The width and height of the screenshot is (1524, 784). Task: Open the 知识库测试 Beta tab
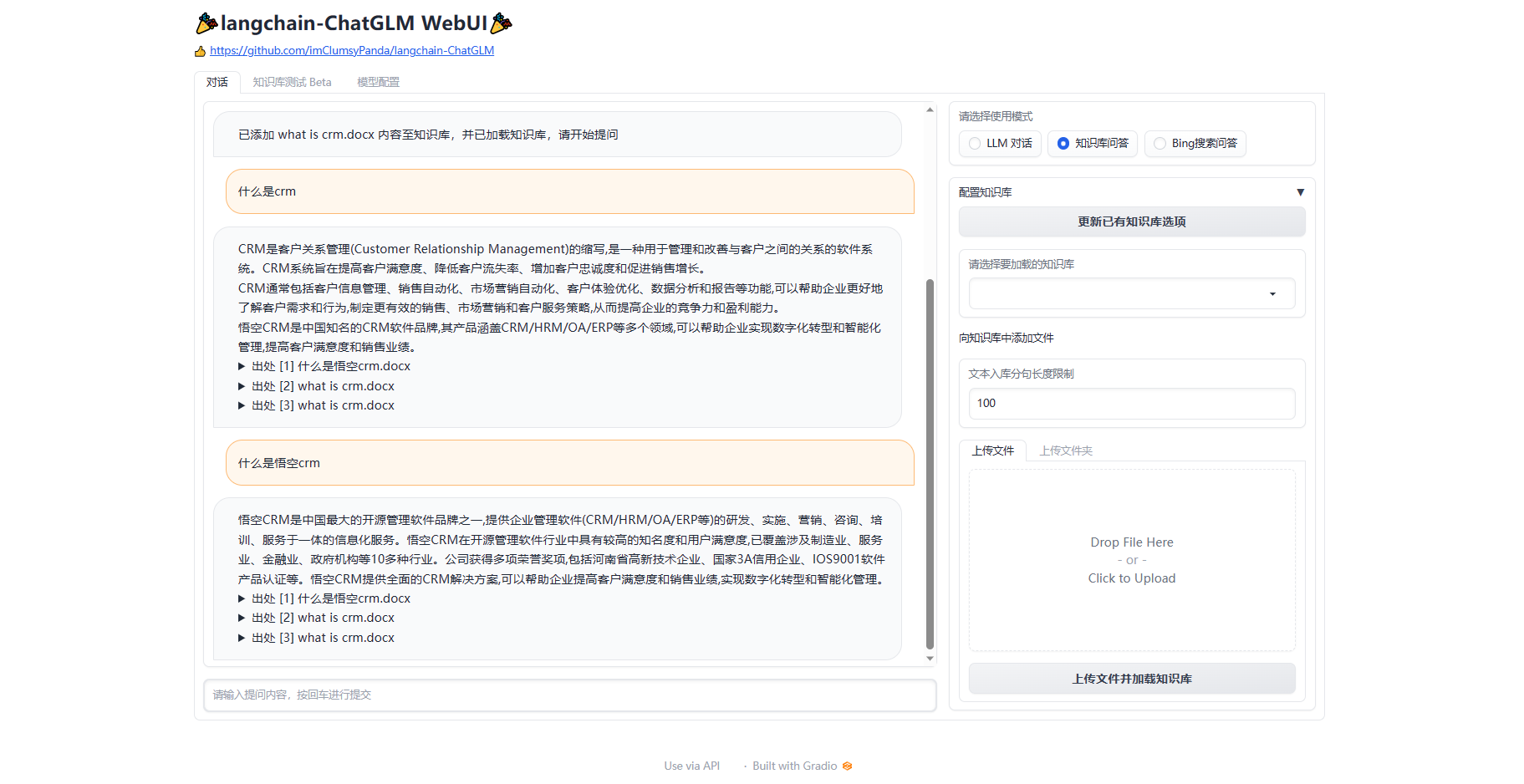[x=292, y=82]
